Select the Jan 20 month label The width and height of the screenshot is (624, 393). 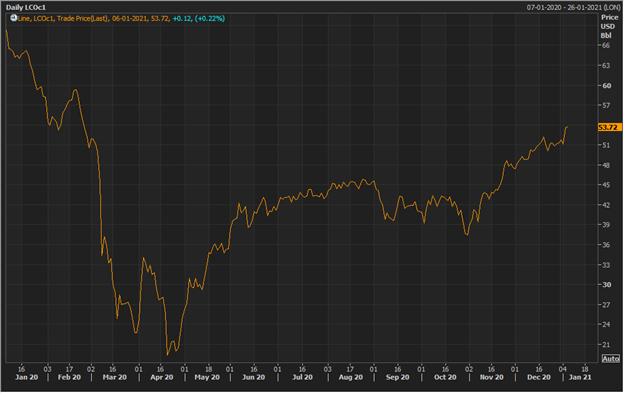[x=27, y=377]
